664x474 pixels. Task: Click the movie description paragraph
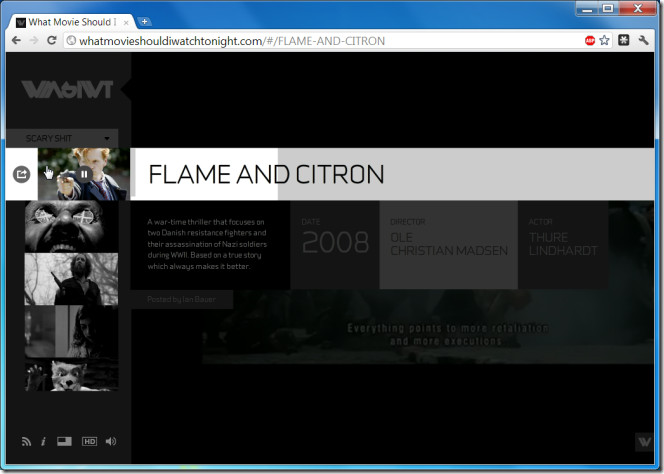click(x=207, y=244)
